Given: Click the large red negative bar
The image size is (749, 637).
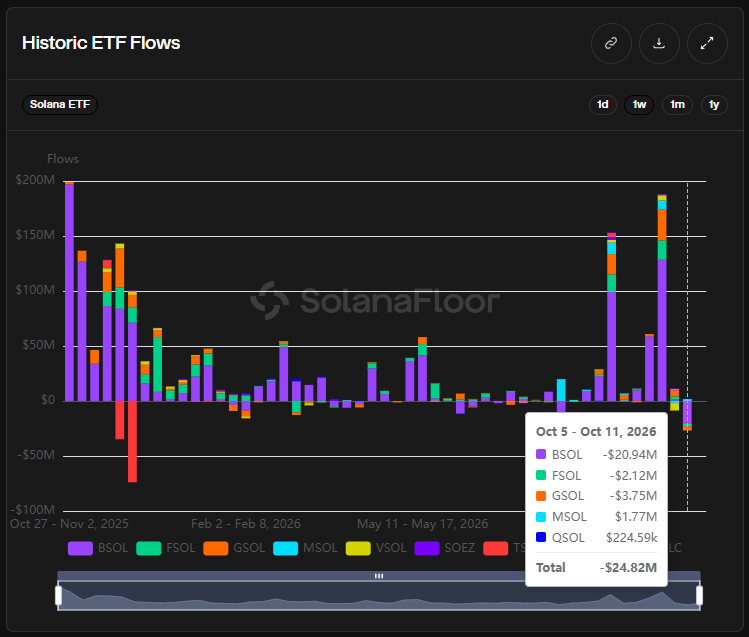Looking at the screenshot, I should pos(132,442).
